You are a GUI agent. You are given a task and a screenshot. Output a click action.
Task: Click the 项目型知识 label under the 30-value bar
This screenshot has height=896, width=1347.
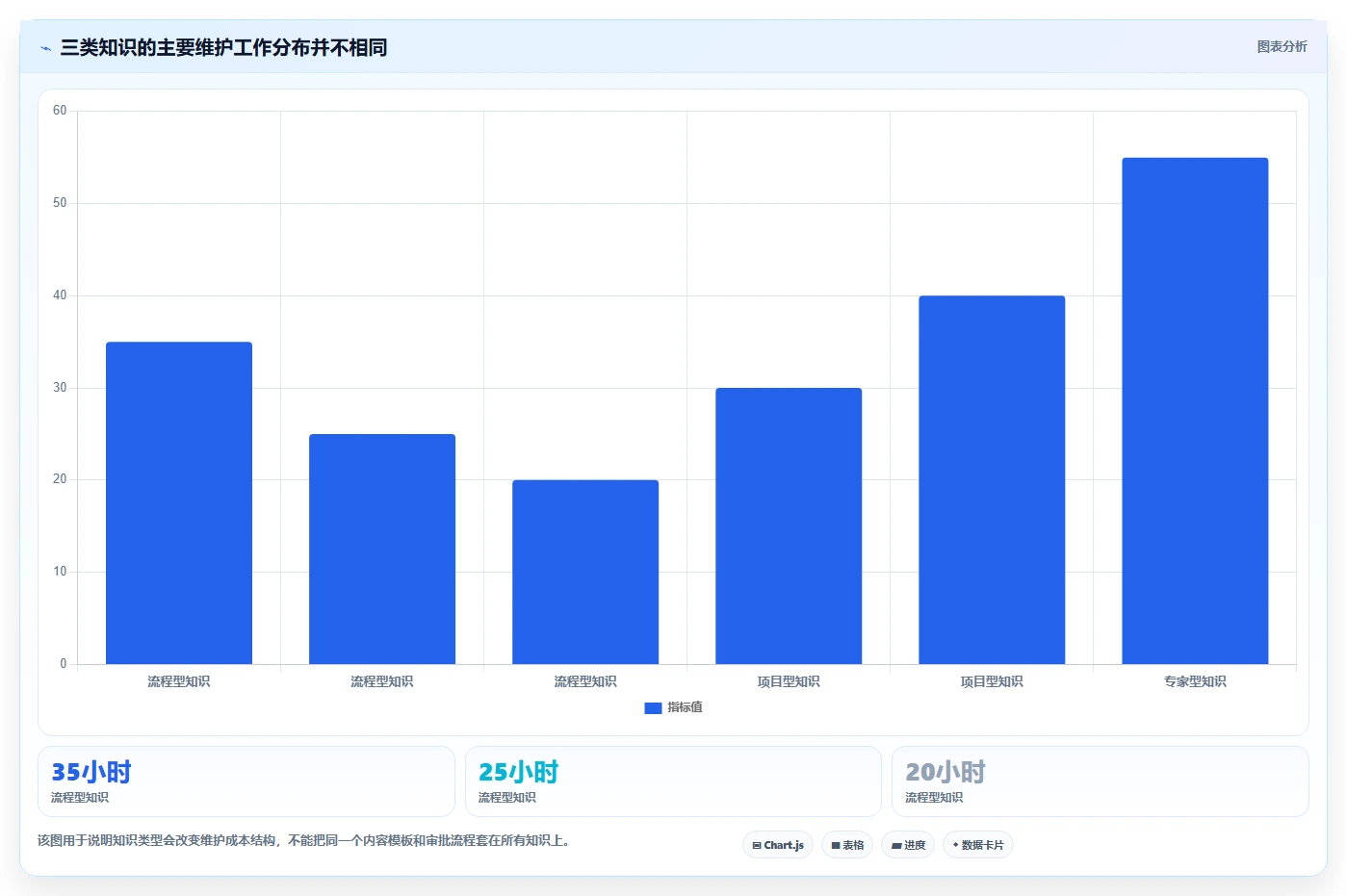tap(789, 681)
